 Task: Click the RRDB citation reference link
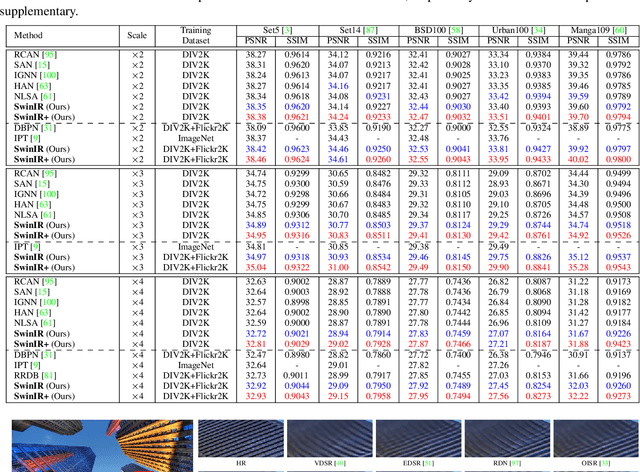tap(48, 375)
